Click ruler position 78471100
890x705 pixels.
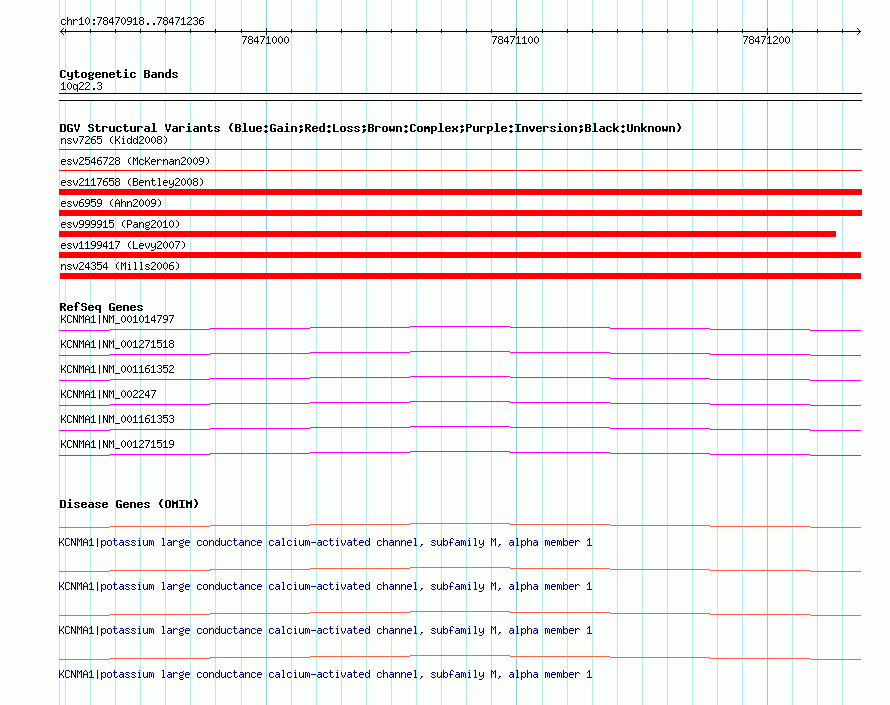tap(515, 40)
